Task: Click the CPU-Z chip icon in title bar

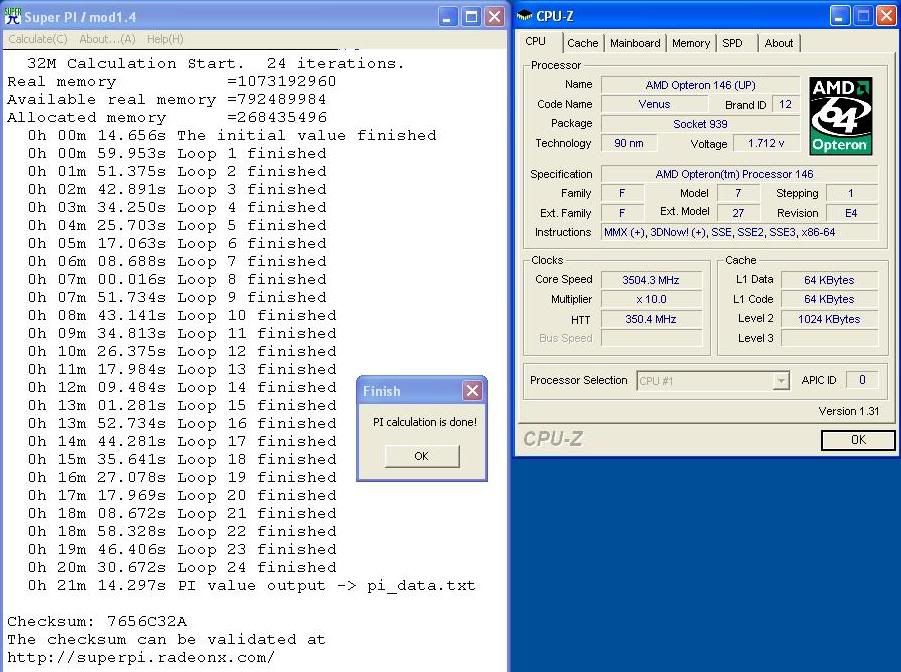Action: tap(525, 16)
